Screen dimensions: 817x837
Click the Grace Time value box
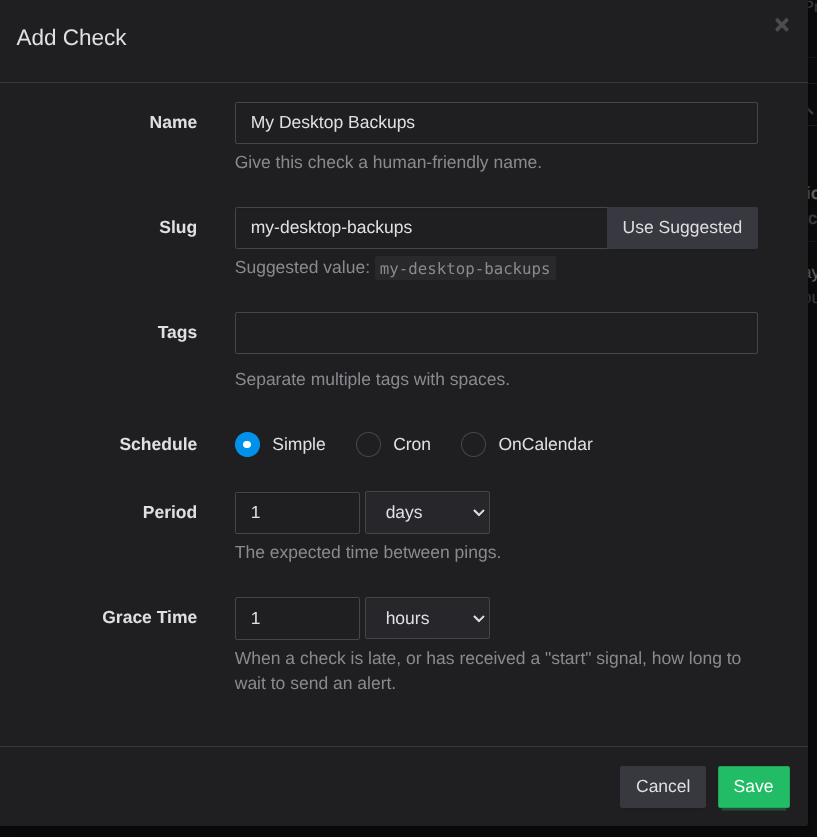[x=297, y=618]
